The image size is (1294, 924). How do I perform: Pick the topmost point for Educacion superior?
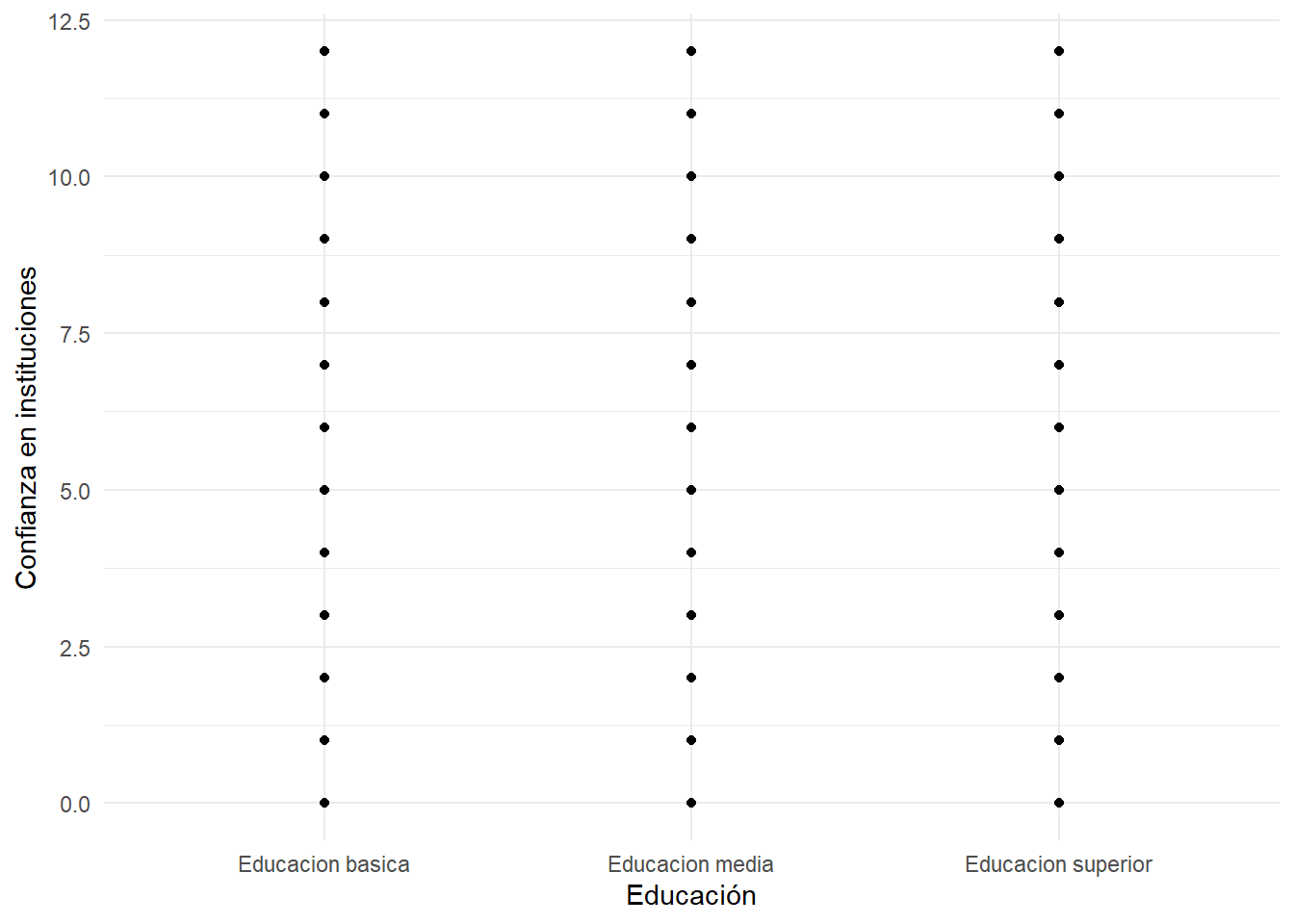click(1059, 51)
